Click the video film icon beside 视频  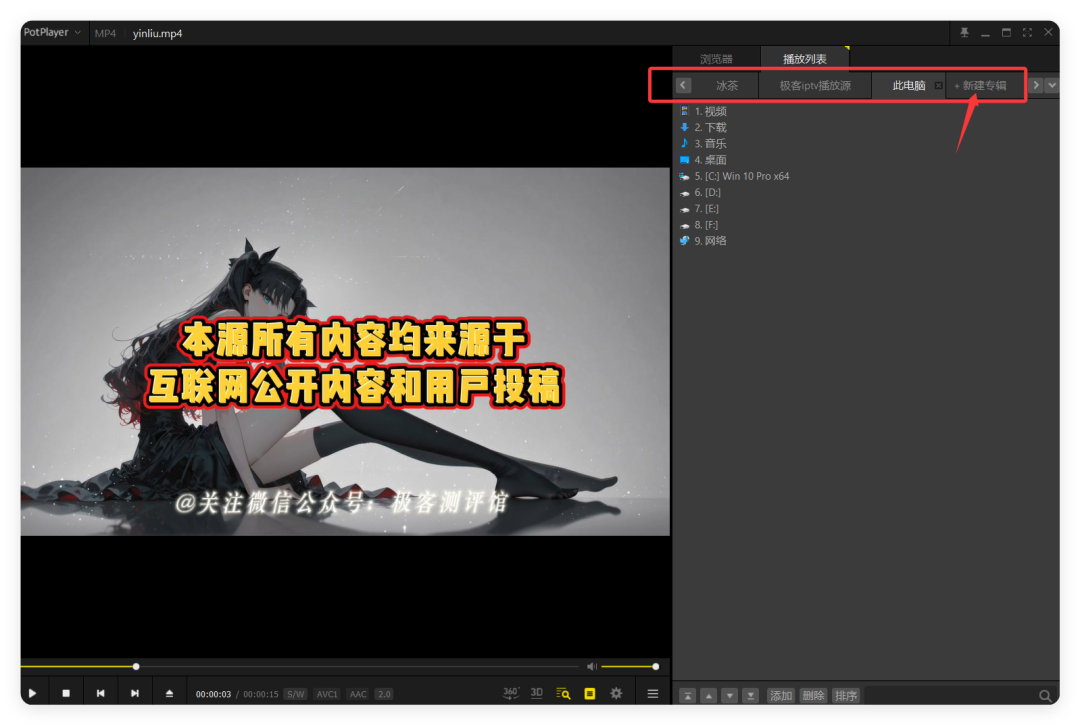[x=684, y=111]
